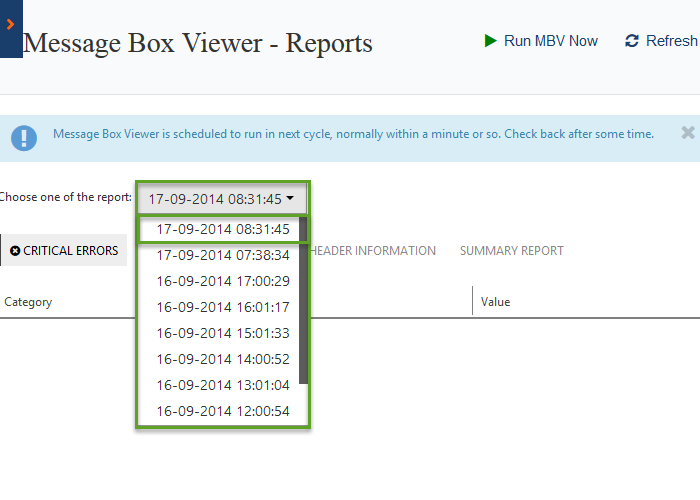The height and width of the screenshot is (500, 700).
Task: Open the Summary Report tab
Action: click(x=511, y=251)
